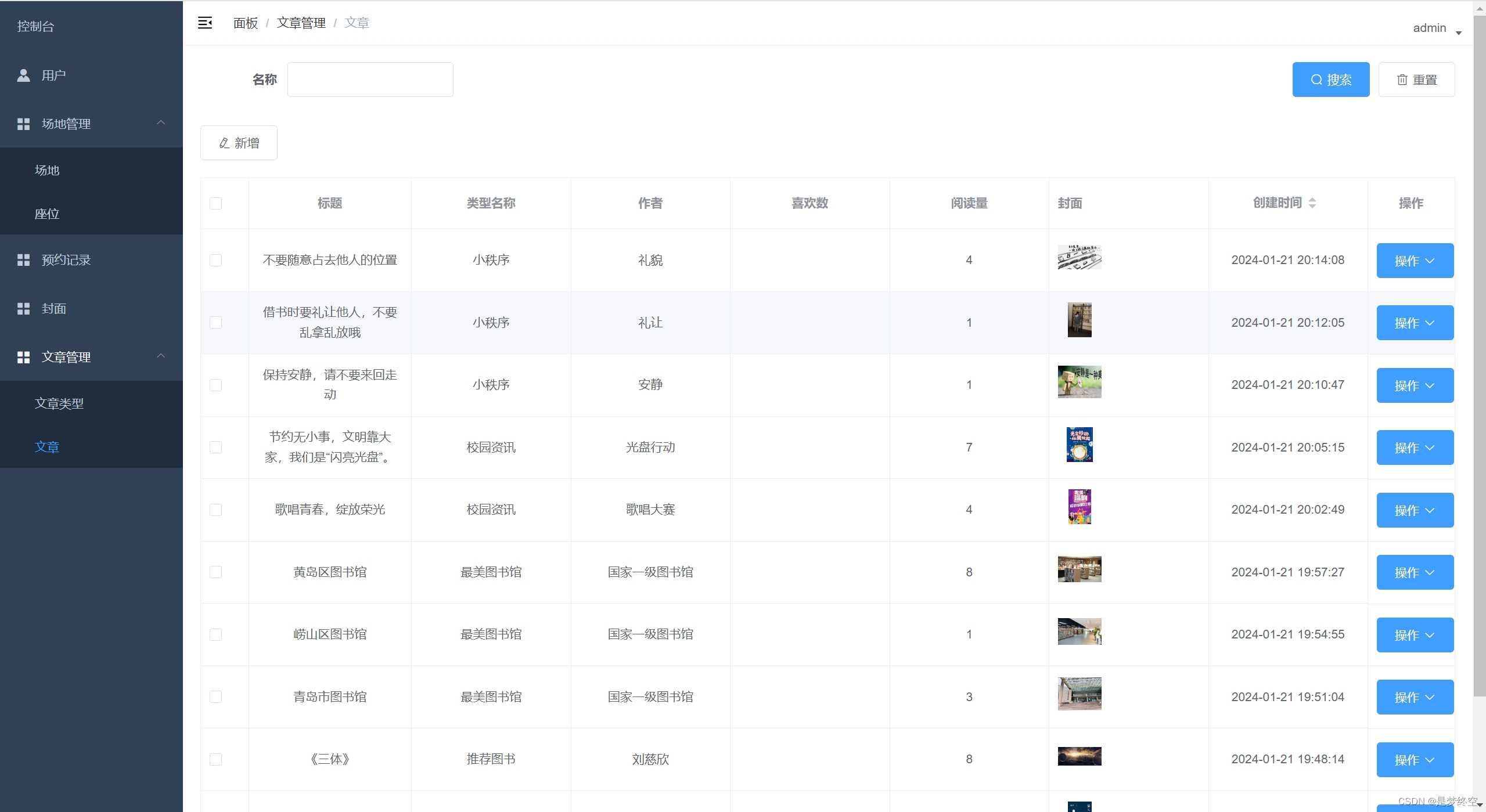1486x812 pixels.
Task: Open 封面 menu item
Action: point(91,309)
